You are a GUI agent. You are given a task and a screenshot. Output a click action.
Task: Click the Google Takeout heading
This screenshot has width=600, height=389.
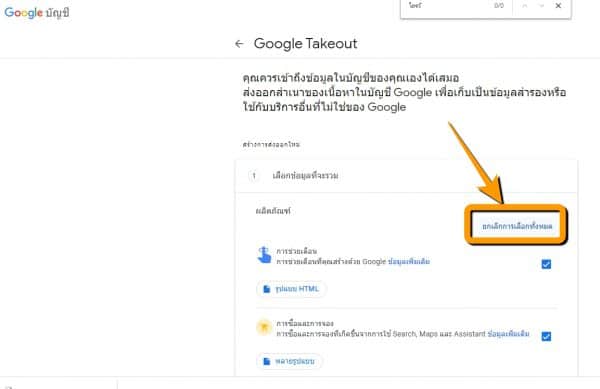(x=305, y=44)
